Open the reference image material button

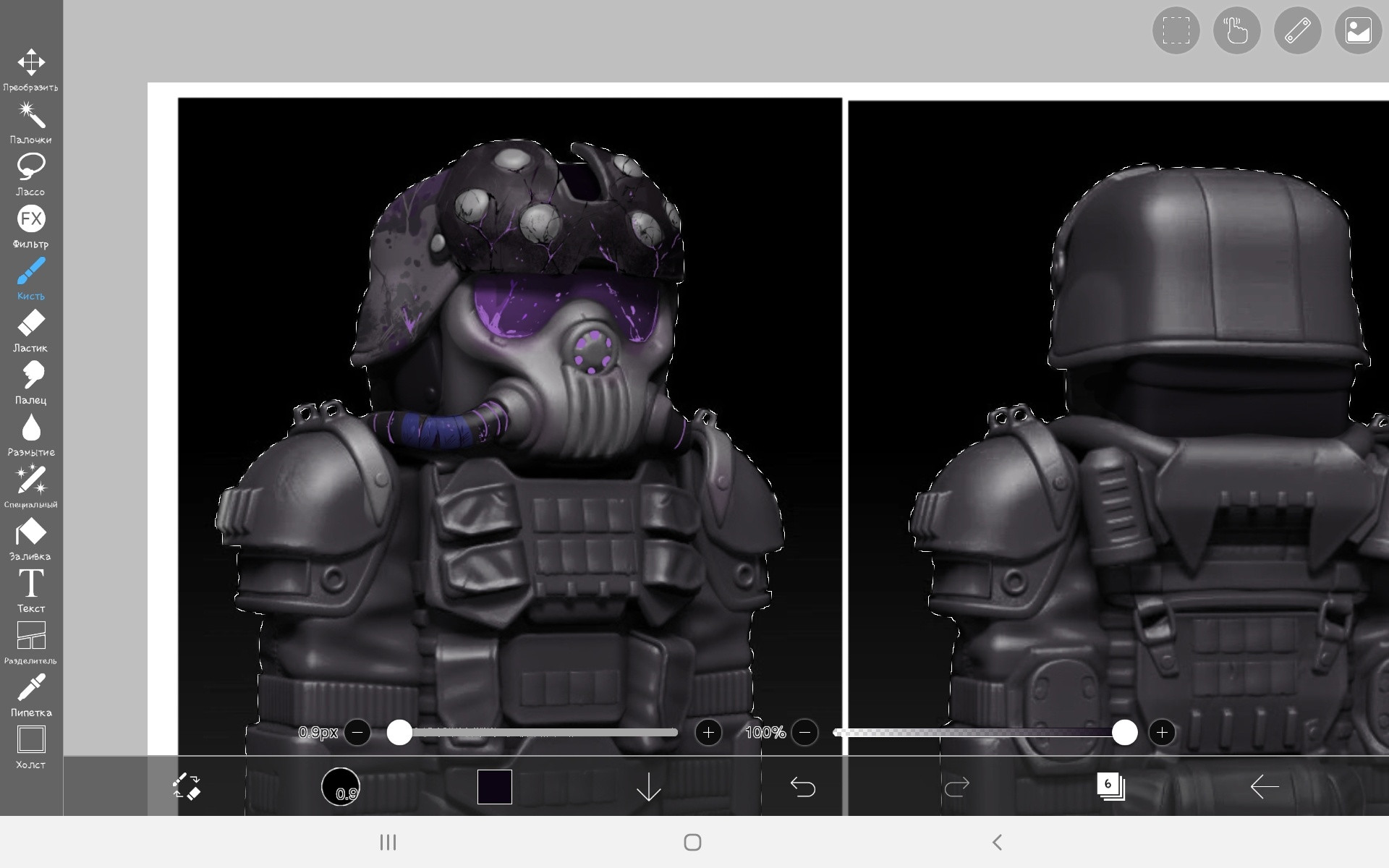click(x=1358, y=30)
